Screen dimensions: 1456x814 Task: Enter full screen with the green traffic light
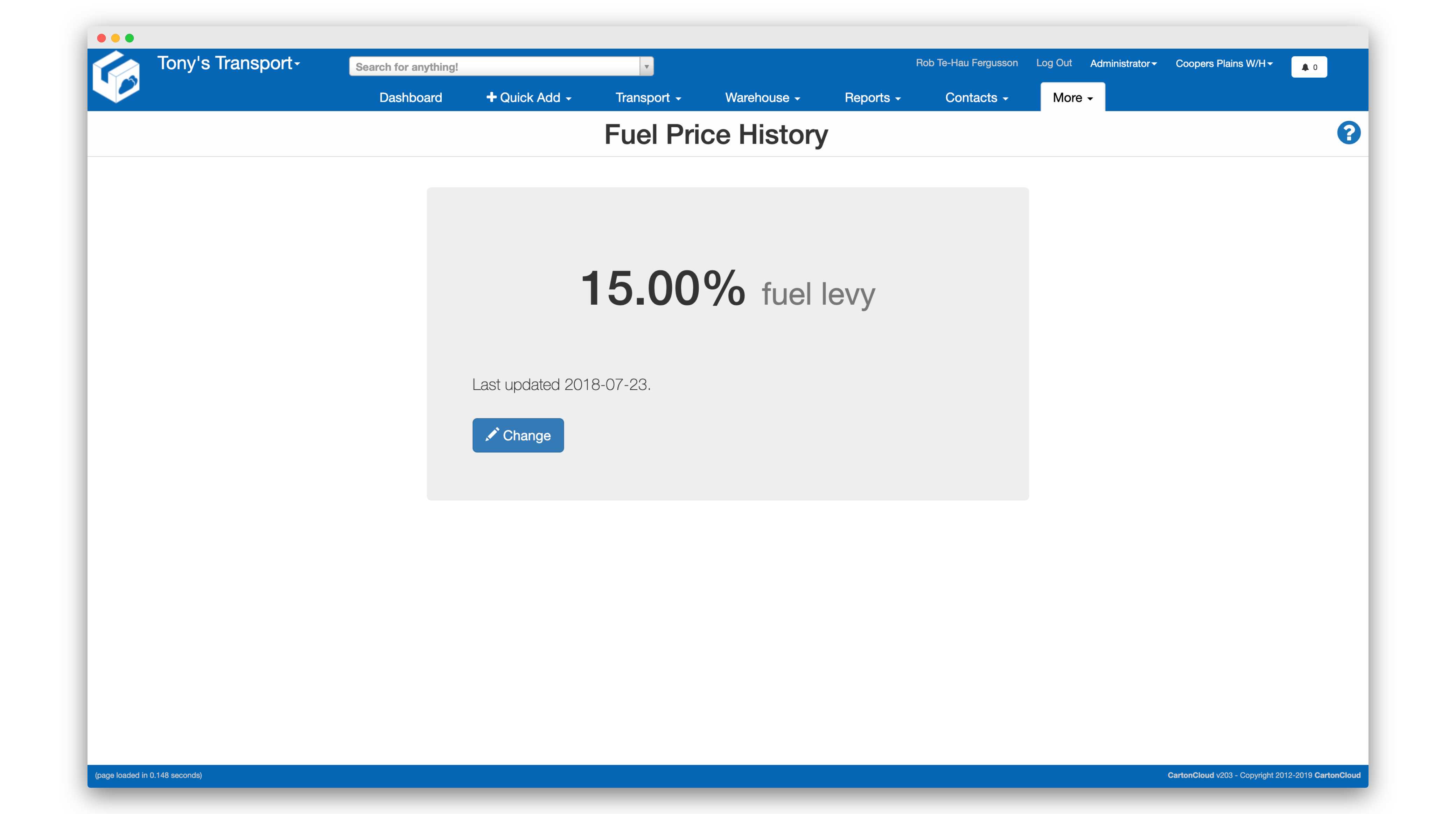pyautogui.click(x=129, y=38)
